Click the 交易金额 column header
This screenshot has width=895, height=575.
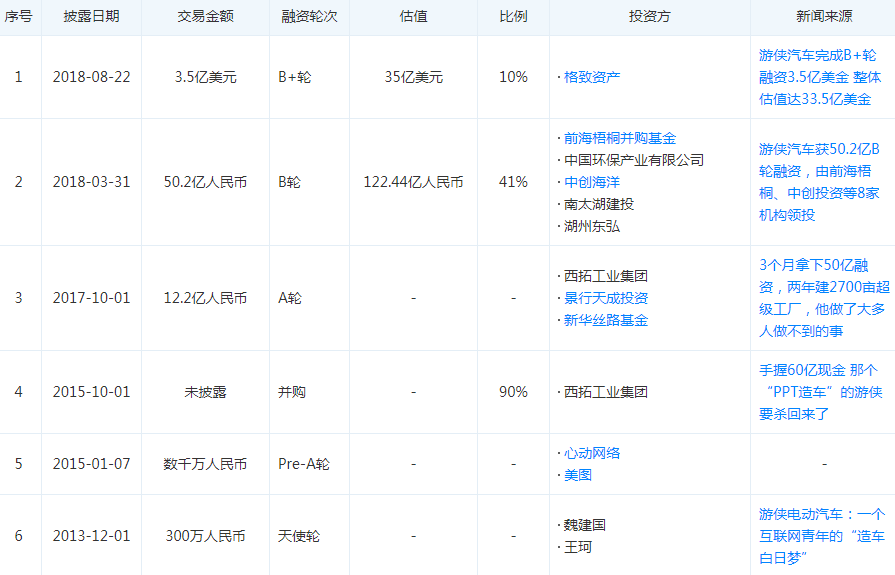[205, 17]
